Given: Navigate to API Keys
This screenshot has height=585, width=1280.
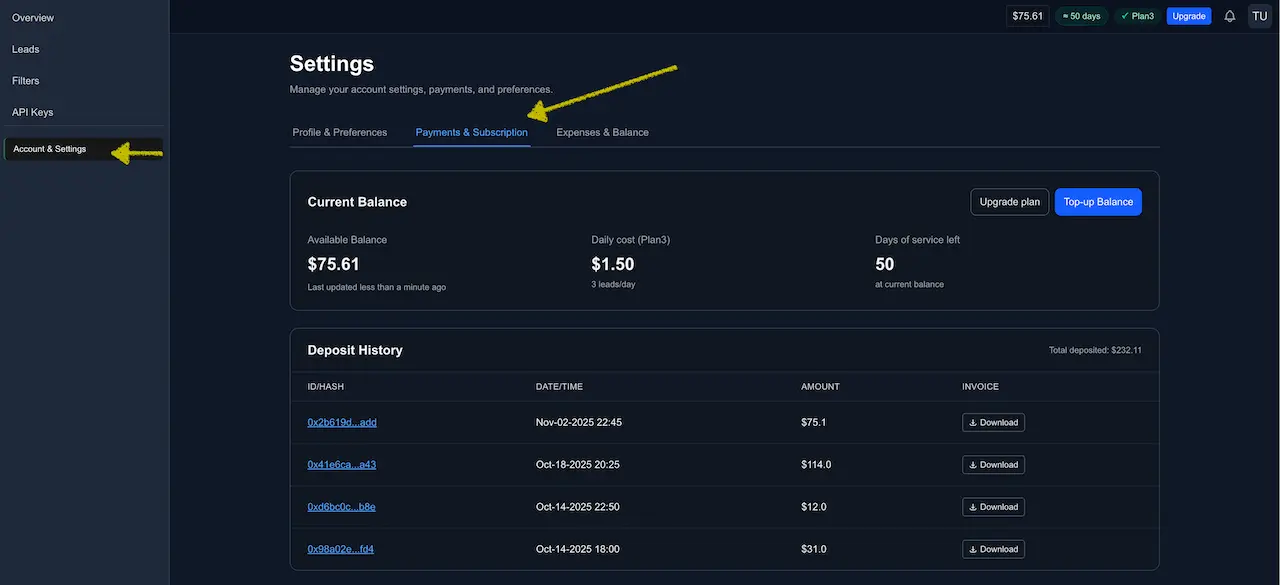Looking at the screenshot, I should [33, 111].
